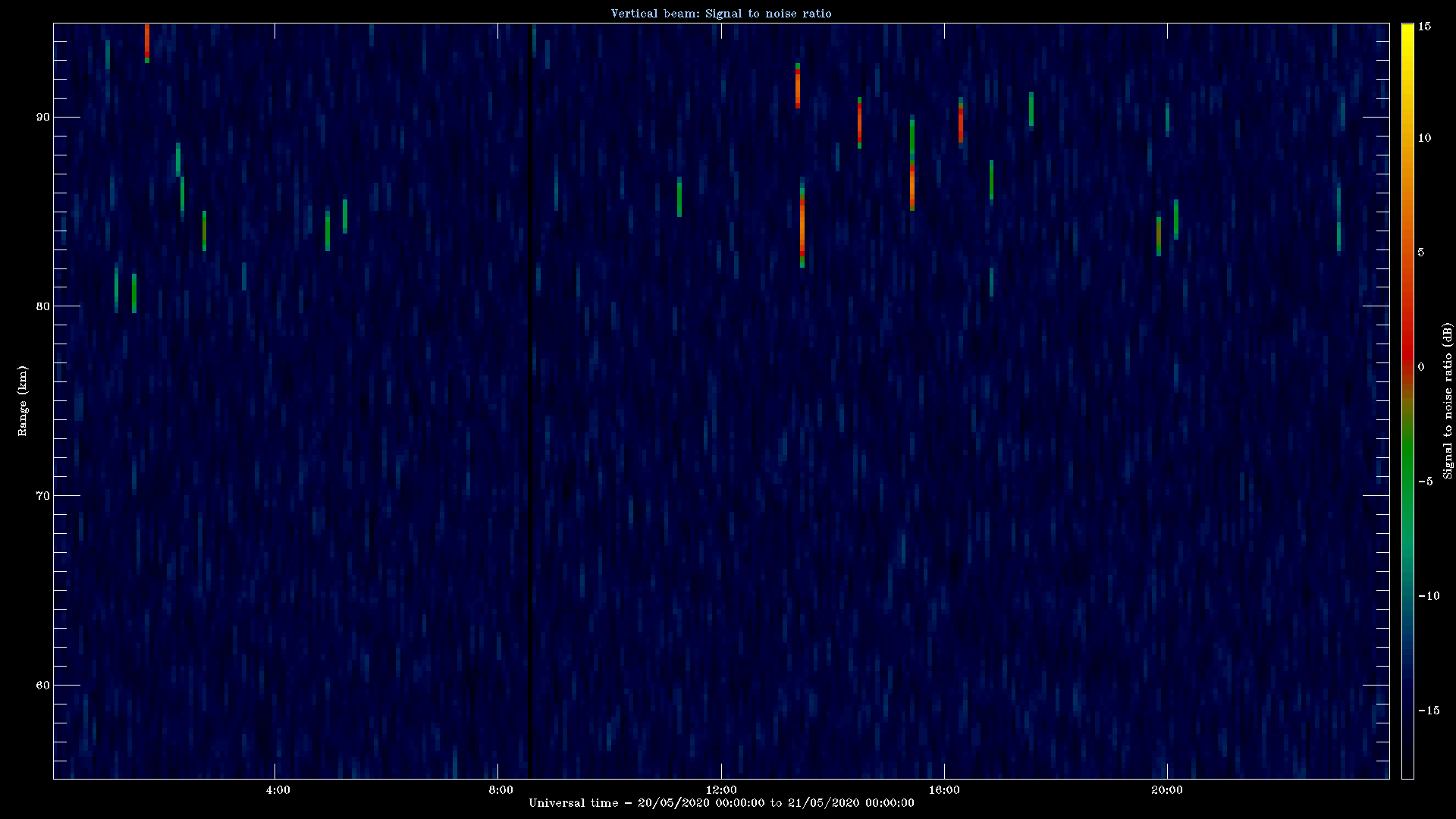1456x819 pixels.
Task: Click the green echo streak near 81 km at plot left
Action: coord(134,293)
